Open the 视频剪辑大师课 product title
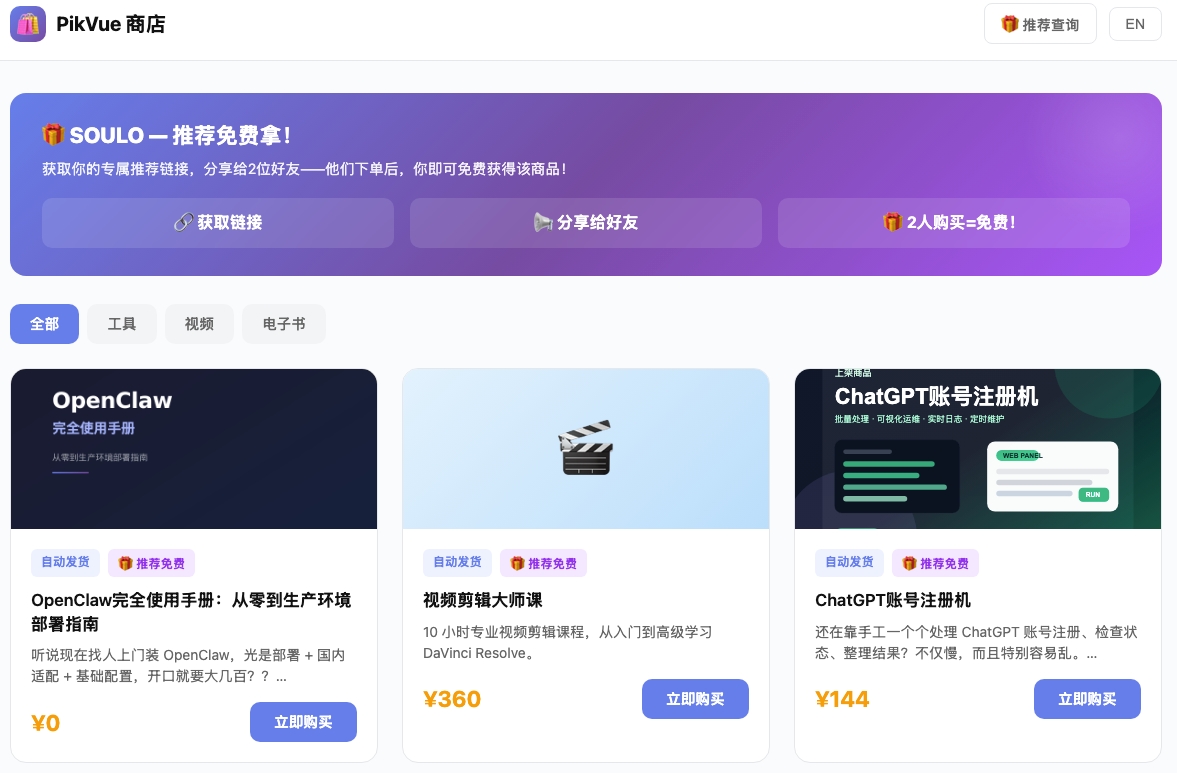Screen dimensions: 1177x773 pyautogui.click(x=483, y=600)
